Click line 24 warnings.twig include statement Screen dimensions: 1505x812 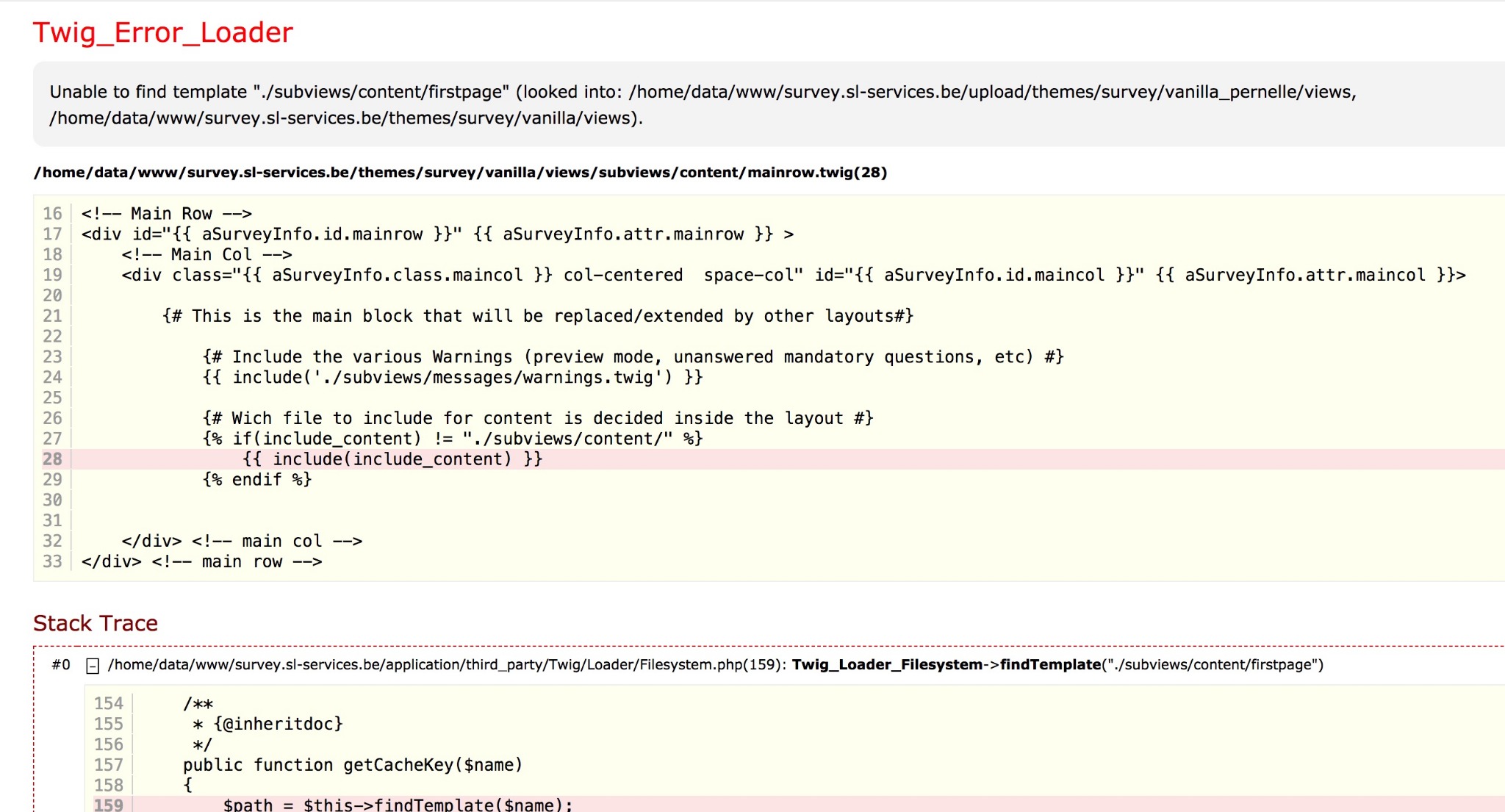coord(453,377)
